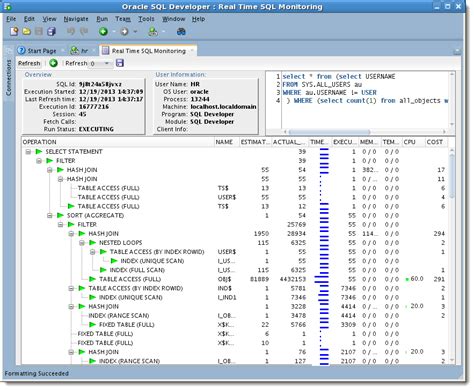Image resolution: width=474 pixels, height=390 pixels.
Task: Click the Real Time SQL Monitoring tab icon
Action: click(105, 51)
